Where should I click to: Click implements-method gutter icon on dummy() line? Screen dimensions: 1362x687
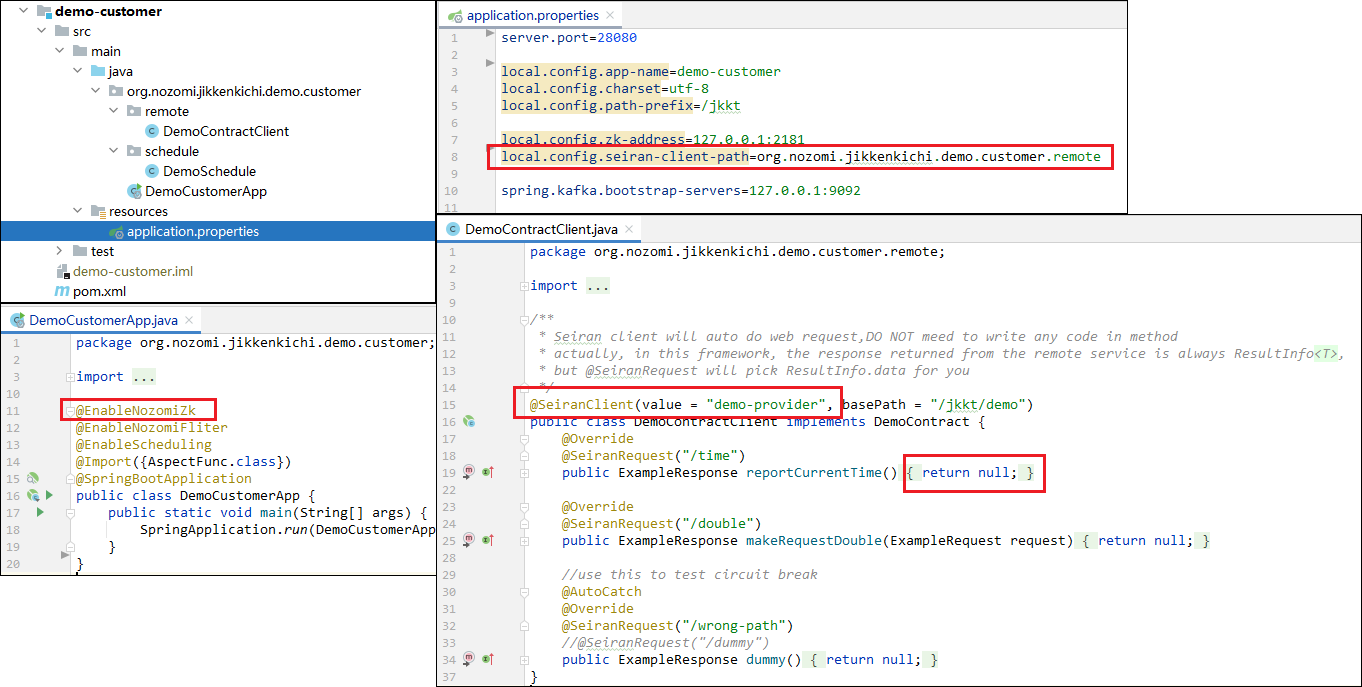click(489, 659)
